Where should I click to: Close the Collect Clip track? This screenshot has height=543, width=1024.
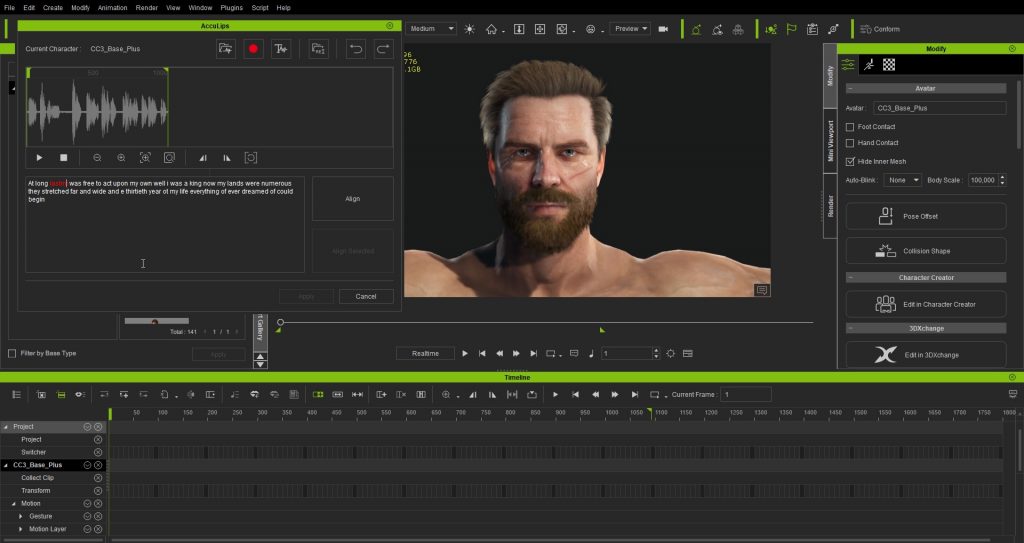coord(98,478)
